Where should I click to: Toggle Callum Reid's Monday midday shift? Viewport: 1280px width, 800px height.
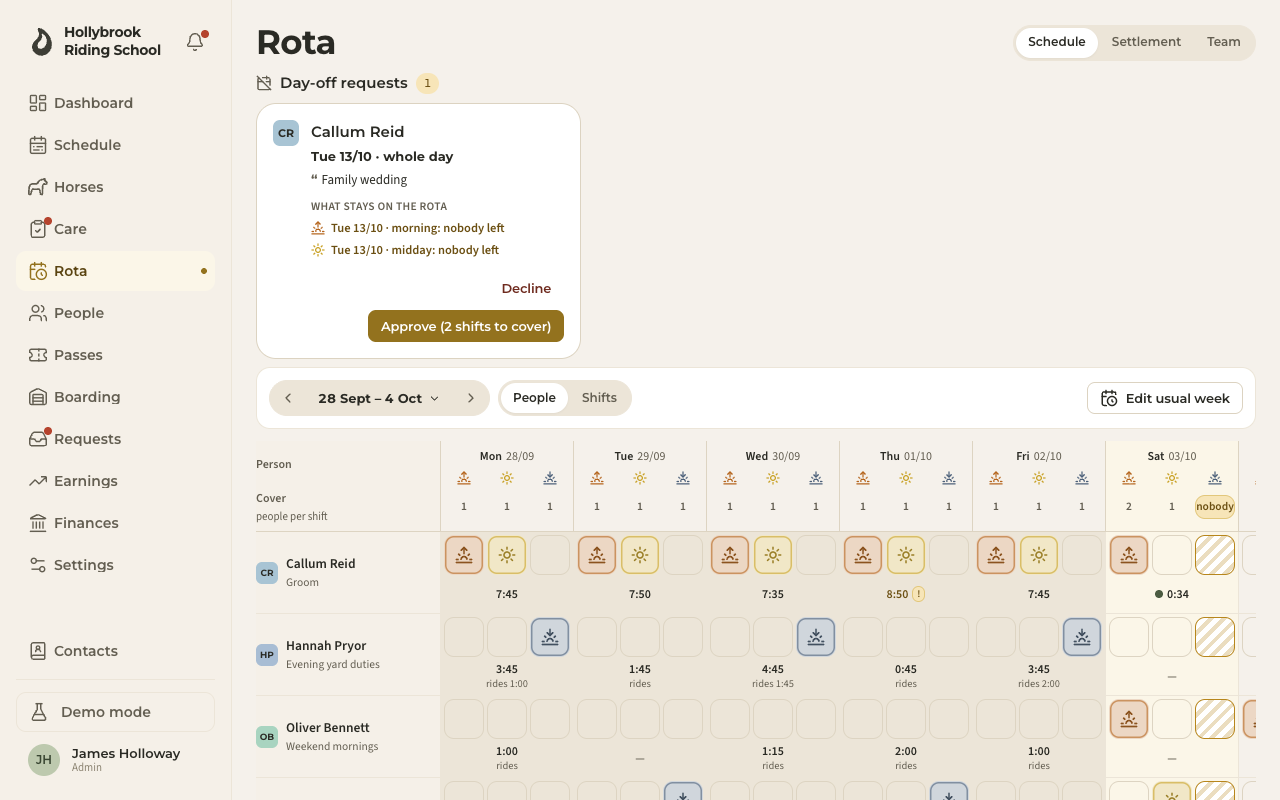[x=507, y=555]
